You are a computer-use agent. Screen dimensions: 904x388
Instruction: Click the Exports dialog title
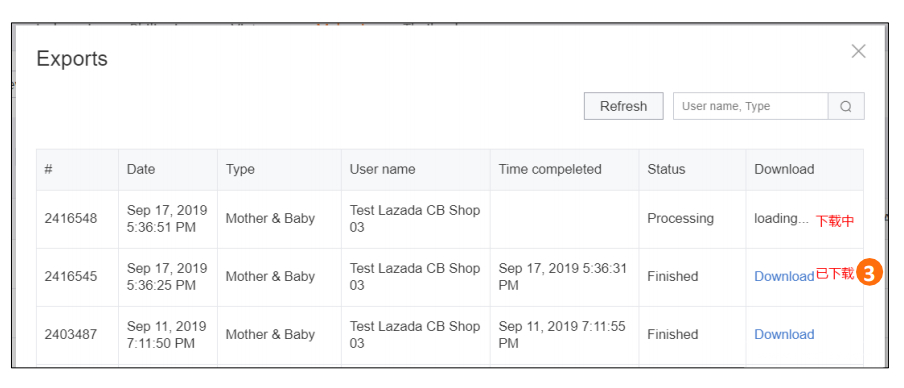[72, 59]
